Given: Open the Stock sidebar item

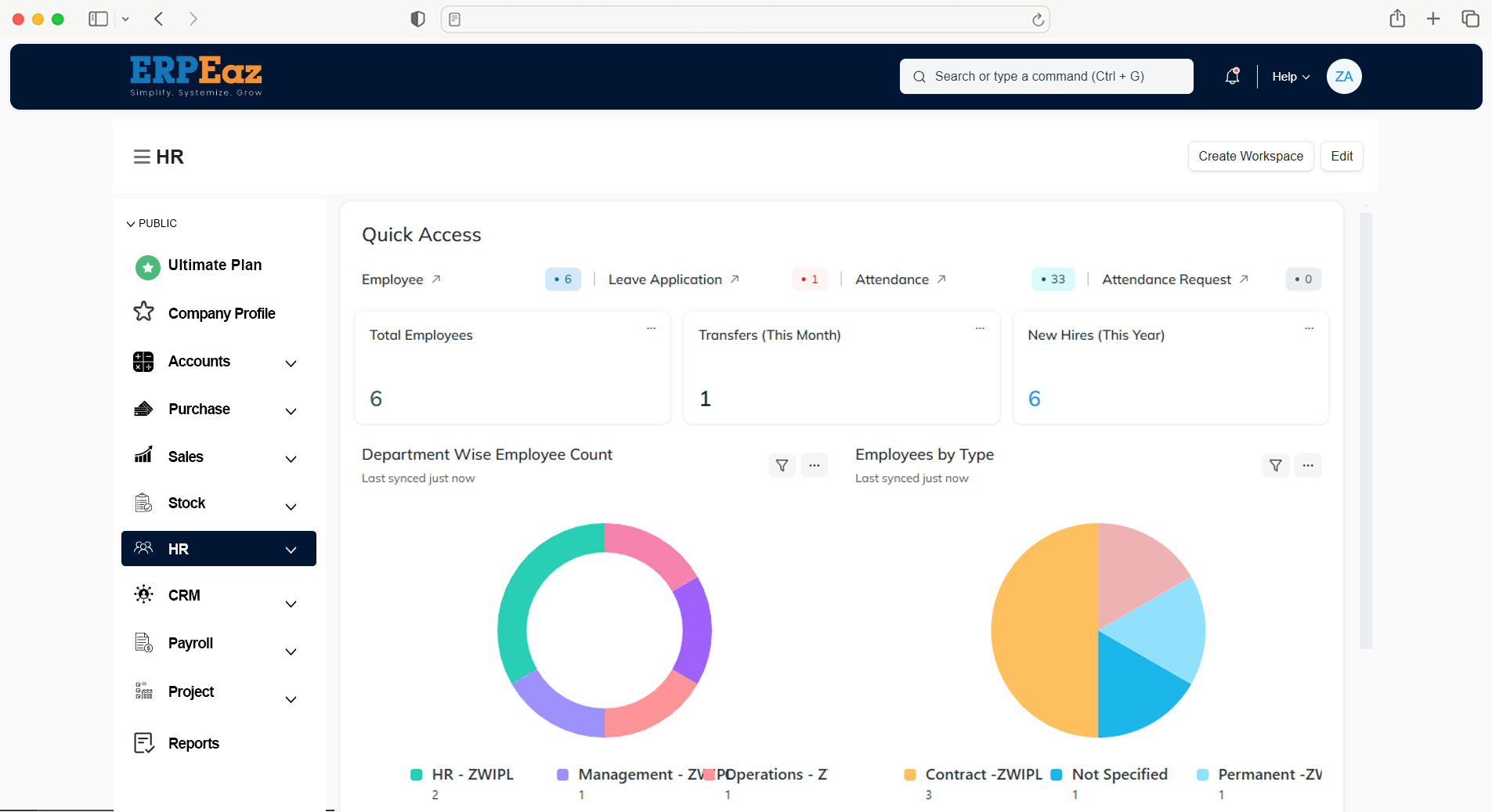Looking at the screenshot, I should 186,503.
